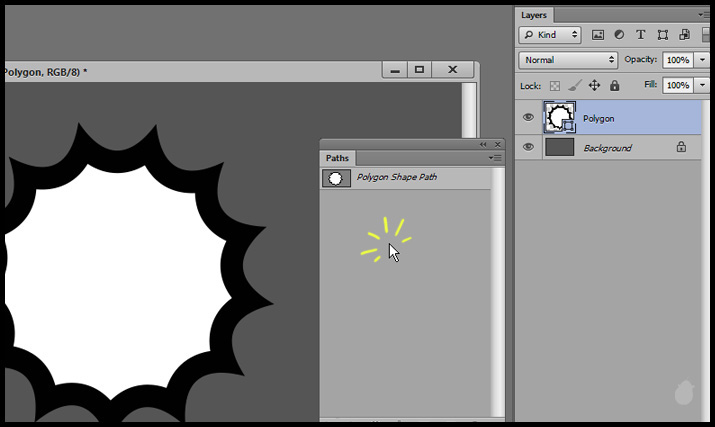Click the pixel layer filter icon
The height and width of the screenshot is (427, 715).
click(598, 35)
